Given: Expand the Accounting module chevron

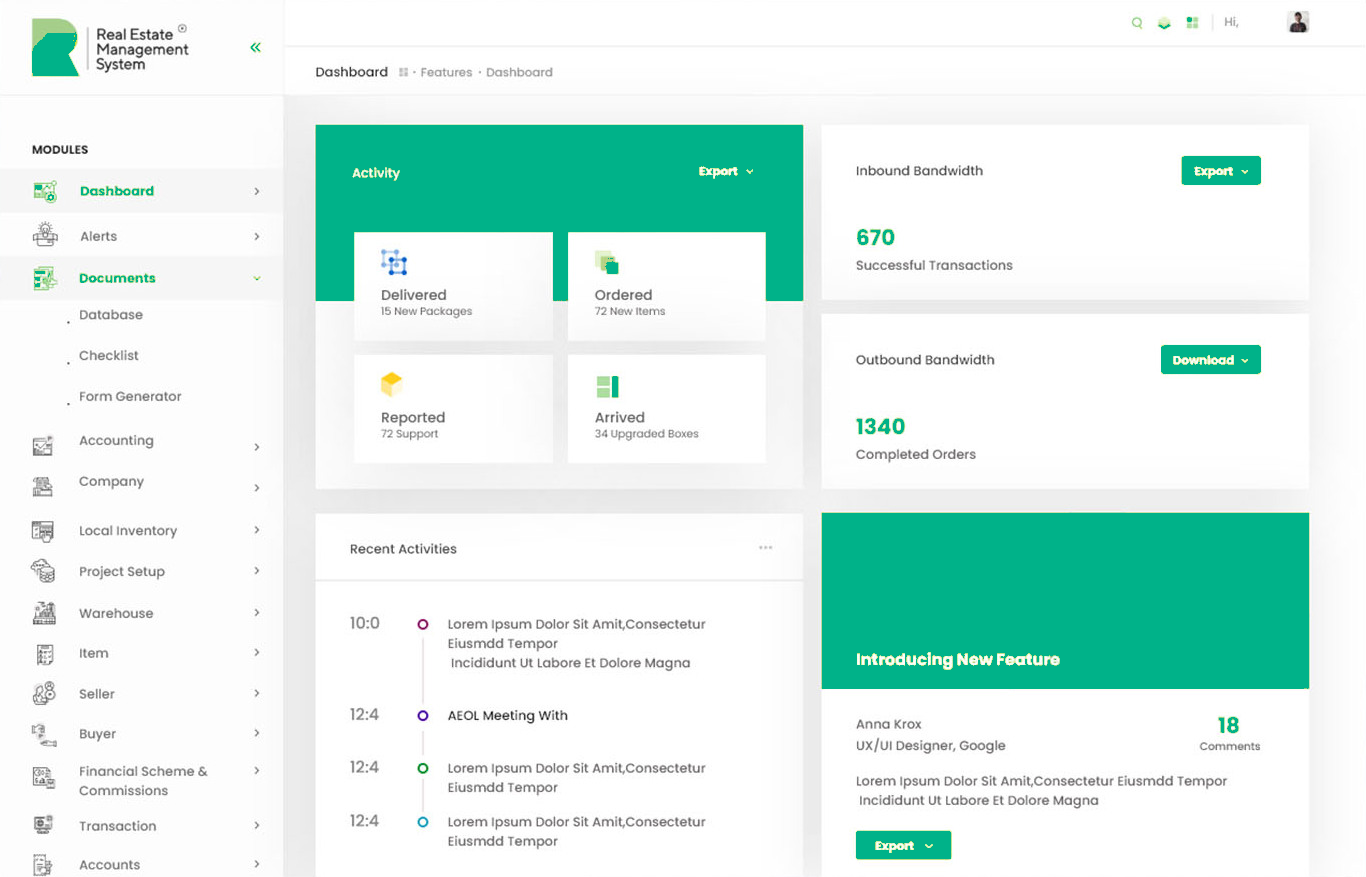Looking at the screenshot, I should pos(257,447).
